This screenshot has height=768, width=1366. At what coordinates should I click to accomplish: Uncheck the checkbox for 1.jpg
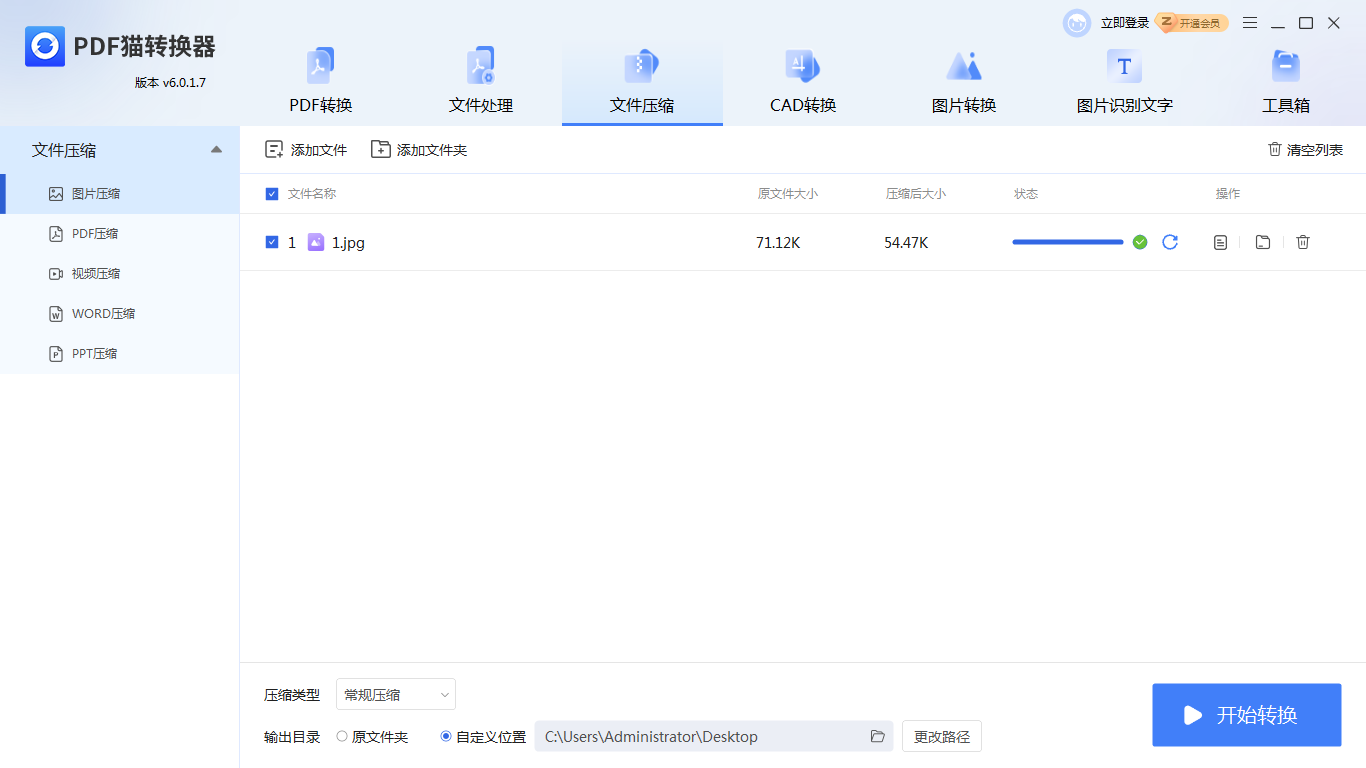point(272,242)
